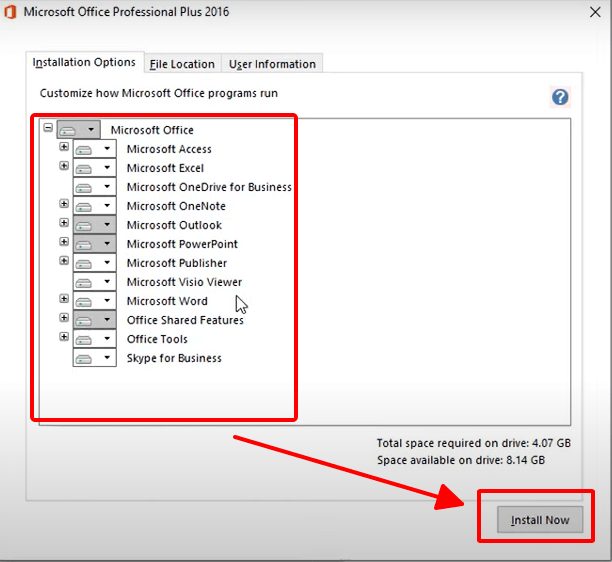Screen dimensions: 612x562
Task: Select the Microsoft Office tree label
Action: pos(152,130)
